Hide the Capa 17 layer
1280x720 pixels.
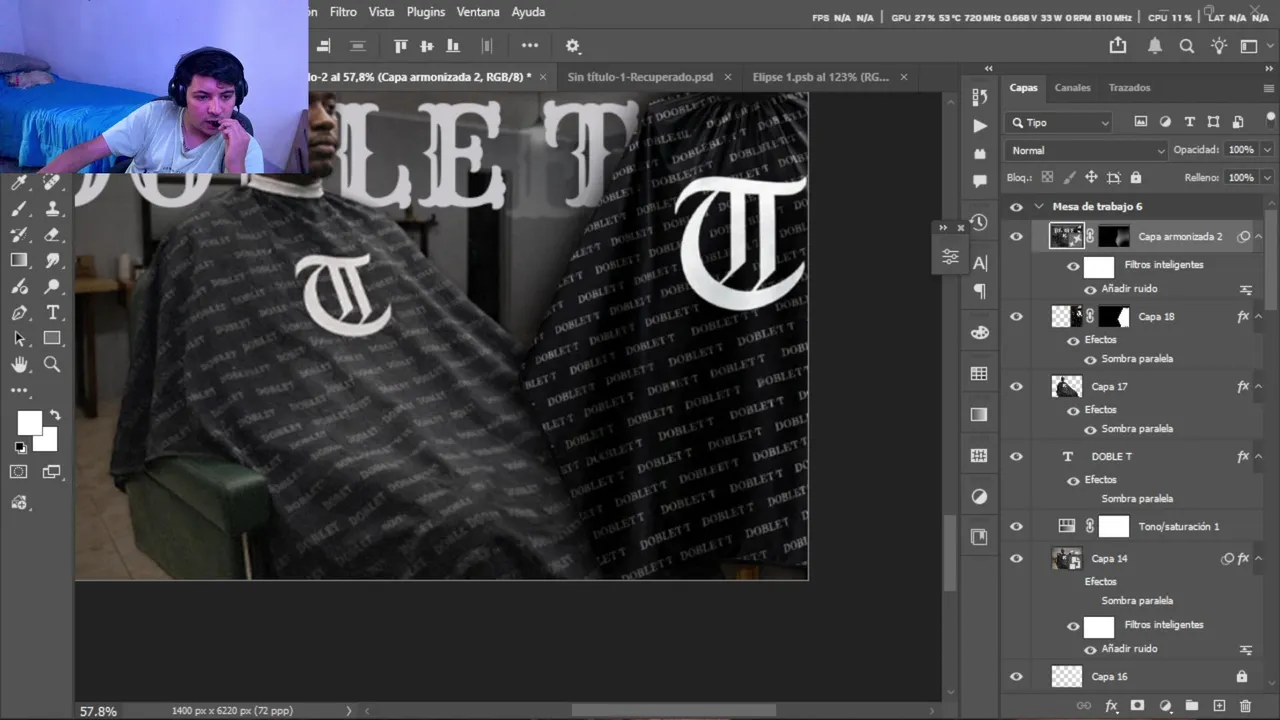1017,387
